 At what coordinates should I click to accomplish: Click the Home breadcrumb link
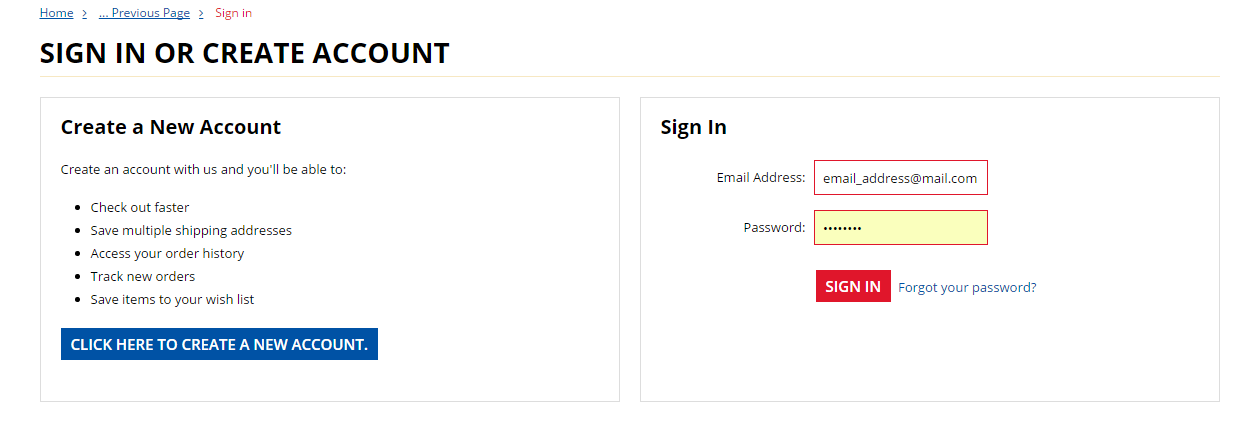point(56,13)
